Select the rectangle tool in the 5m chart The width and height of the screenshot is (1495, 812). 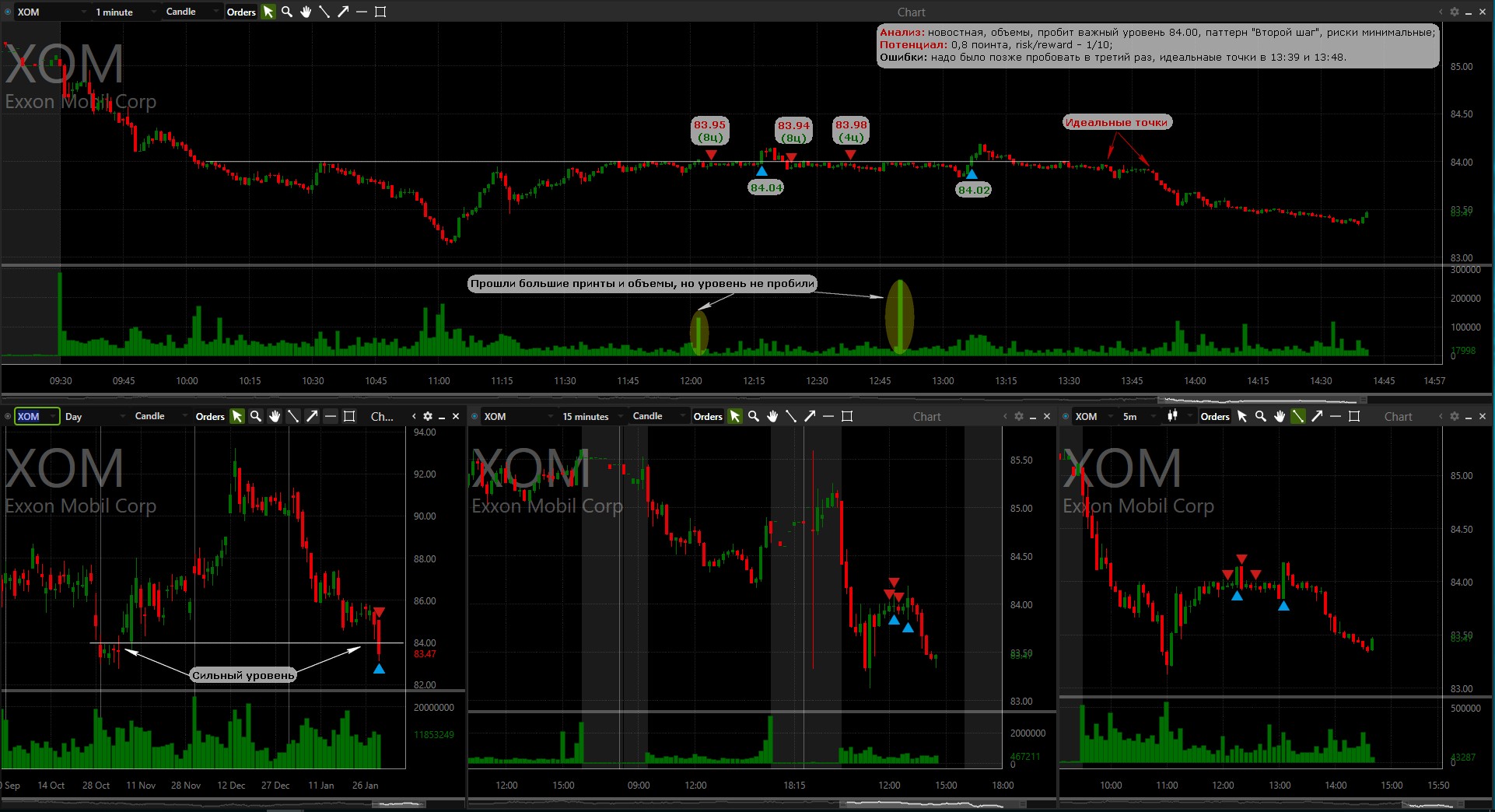(x=1354, y=416)
